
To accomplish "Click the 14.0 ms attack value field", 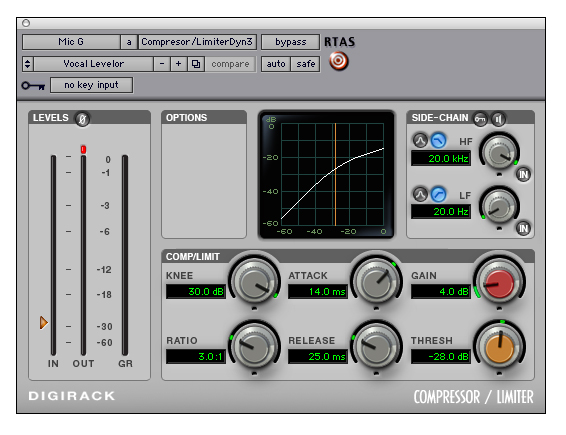I will coord(318,291).
